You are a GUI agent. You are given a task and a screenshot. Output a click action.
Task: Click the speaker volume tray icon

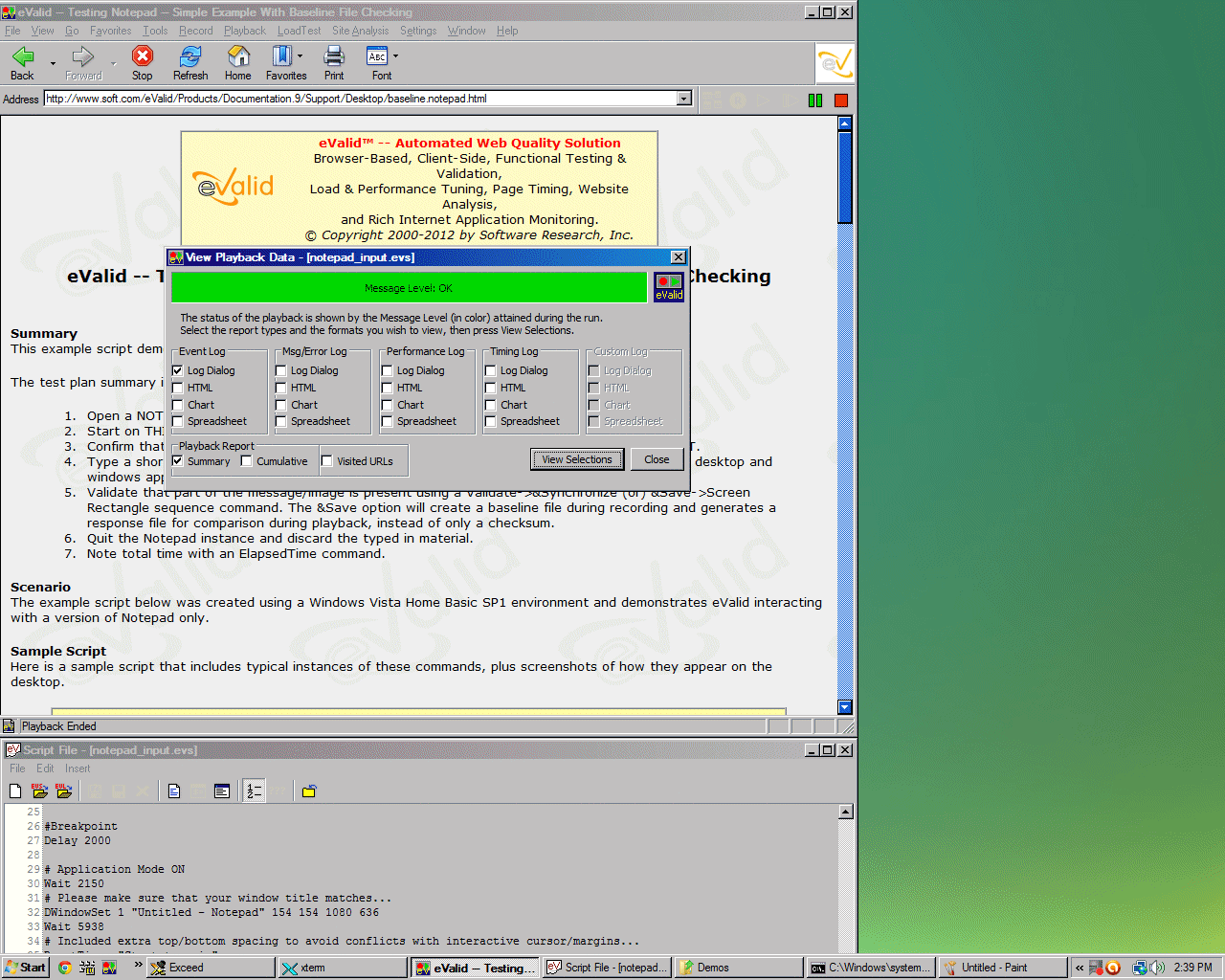(x=1158, y=968)
